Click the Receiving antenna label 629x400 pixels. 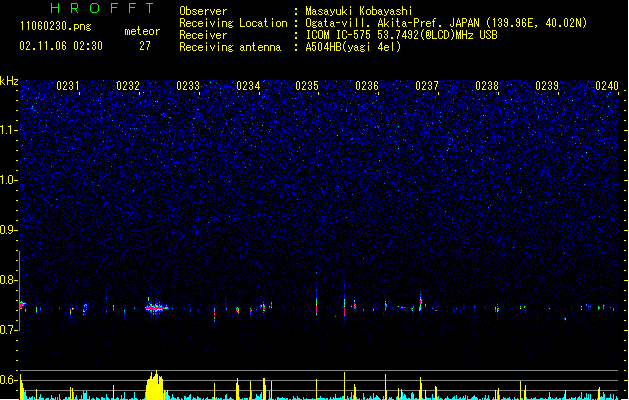point(230,47)
